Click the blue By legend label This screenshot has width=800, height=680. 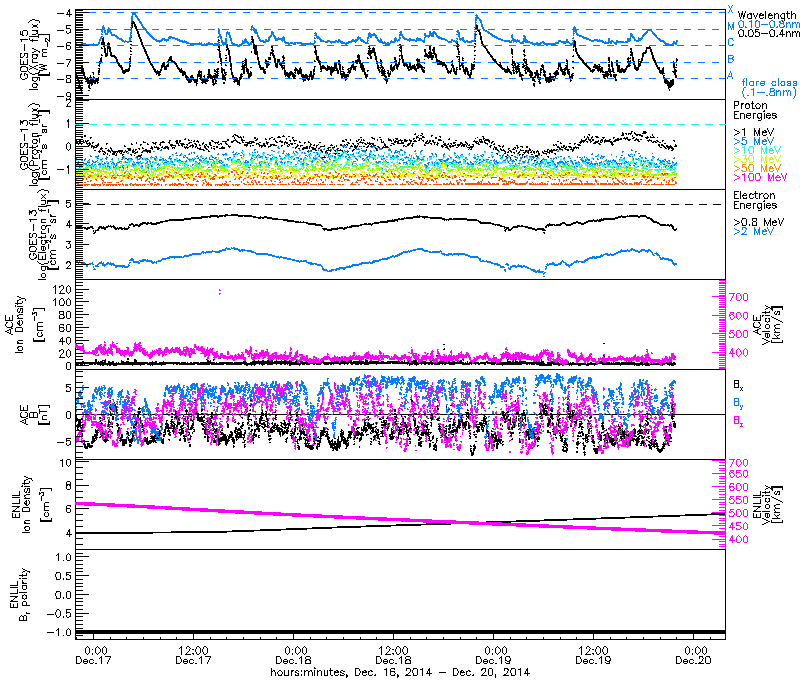pyautogui.click(x=738, y=403)
